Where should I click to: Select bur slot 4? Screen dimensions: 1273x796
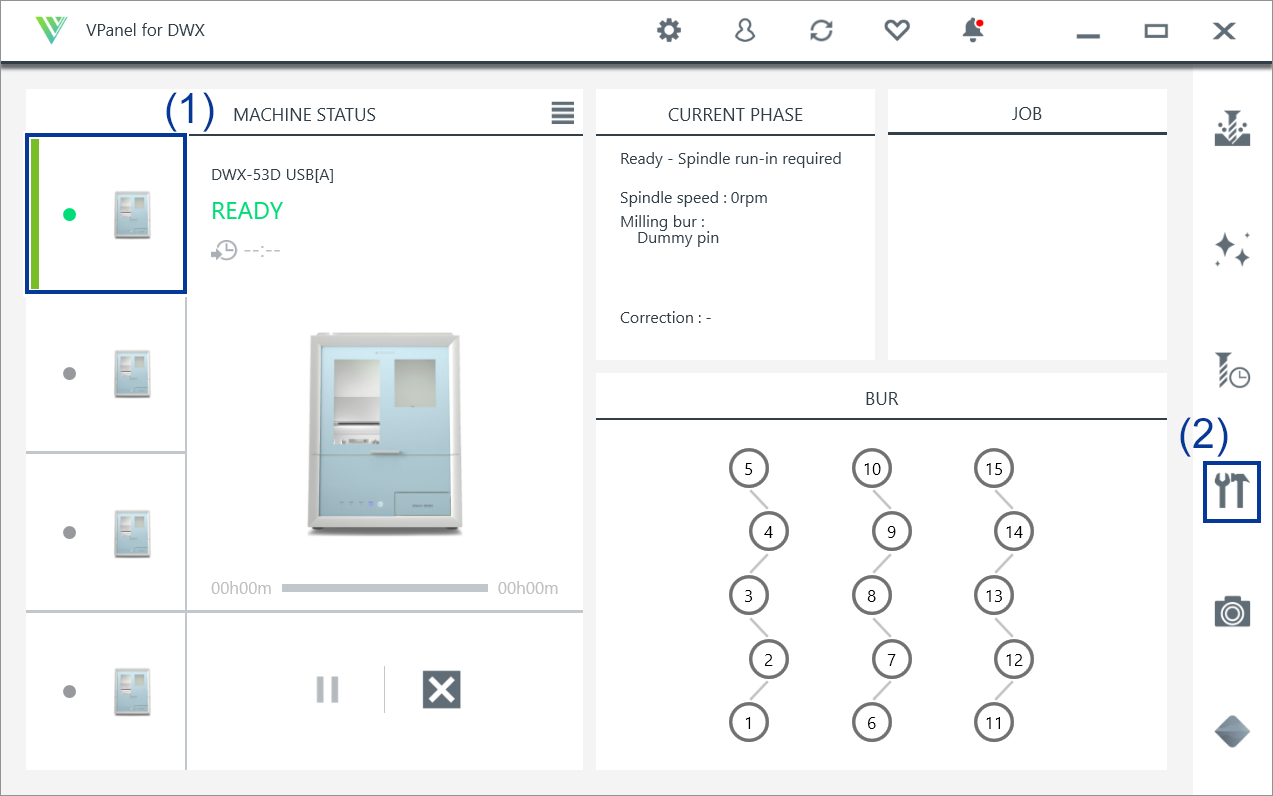point(769,532)
